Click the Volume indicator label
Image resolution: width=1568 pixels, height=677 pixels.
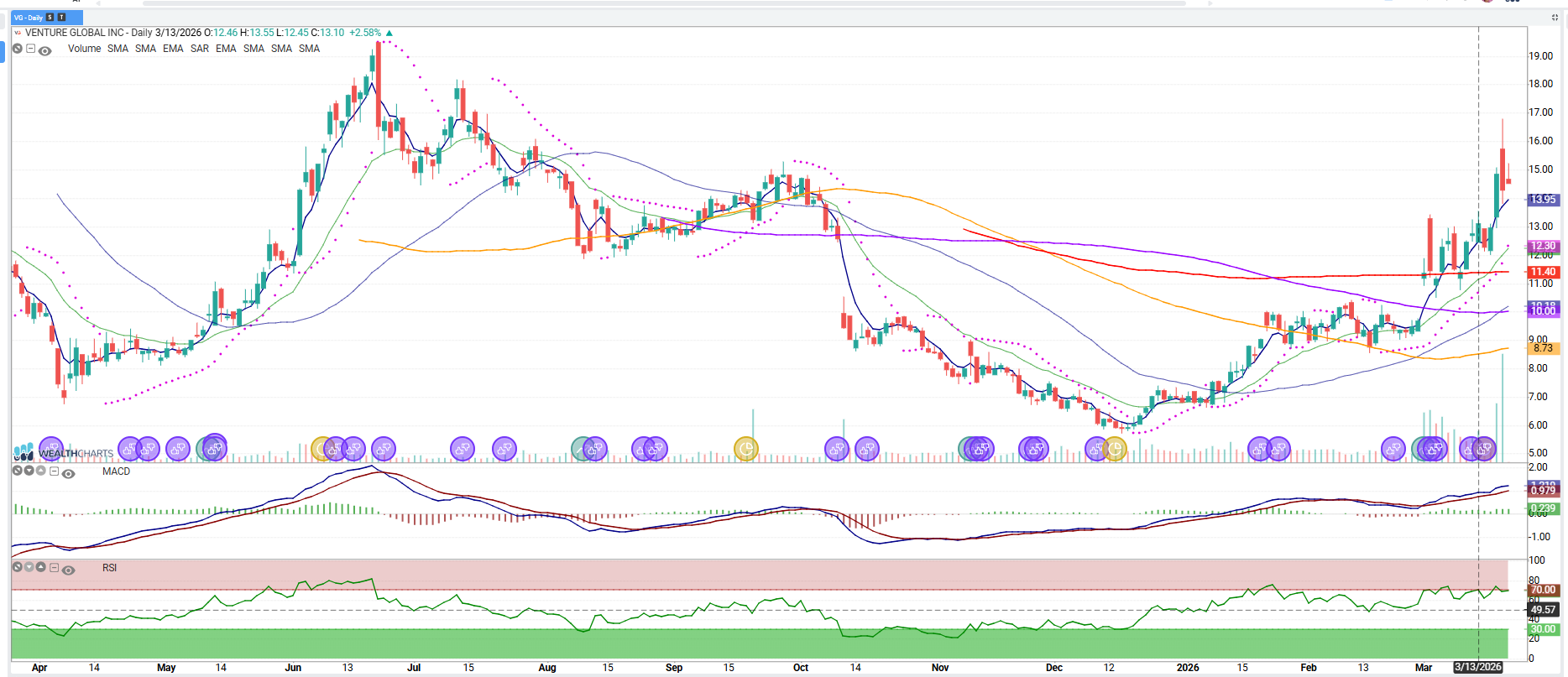[x=84, y=49]
